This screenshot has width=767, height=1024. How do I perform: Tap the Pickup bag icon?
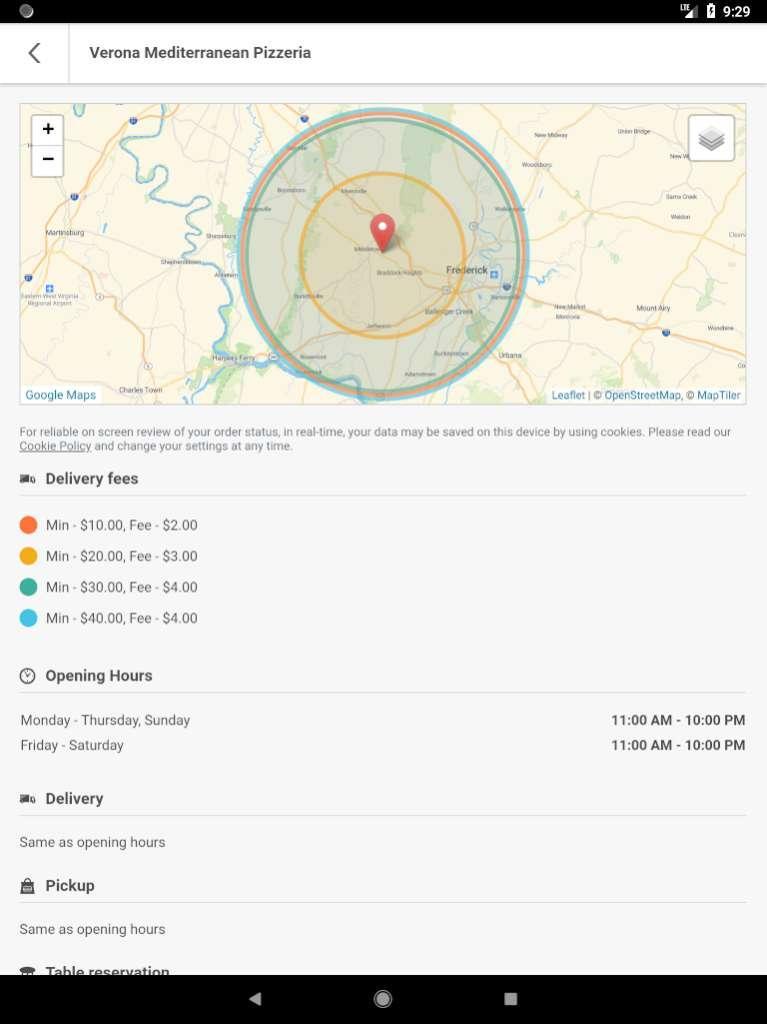point(27,886)
